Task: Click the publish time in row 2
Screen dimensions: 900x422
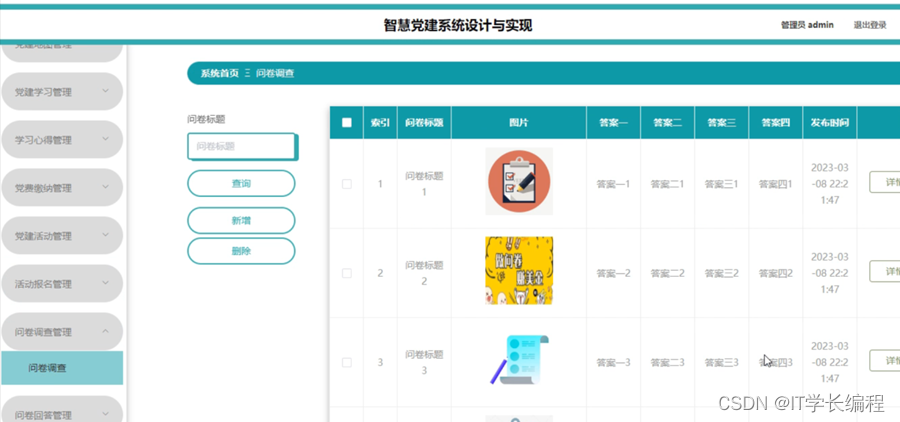Action: click(830, 273)
